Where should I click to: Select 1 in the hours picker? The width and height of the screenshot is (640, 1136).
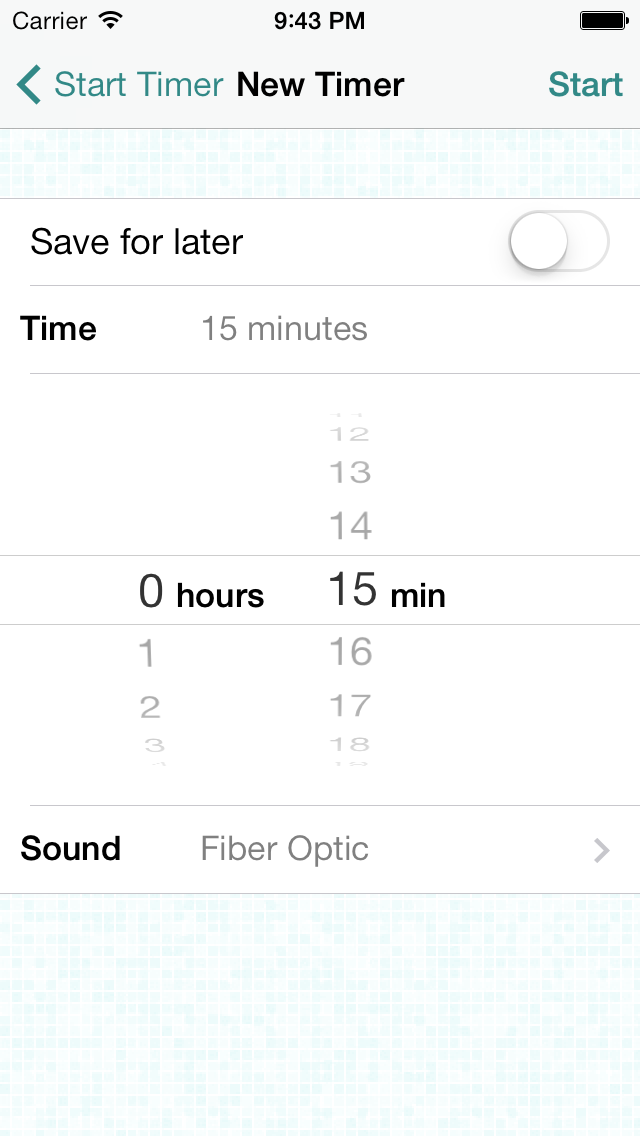pyautogui.click(x=148, y=654)
